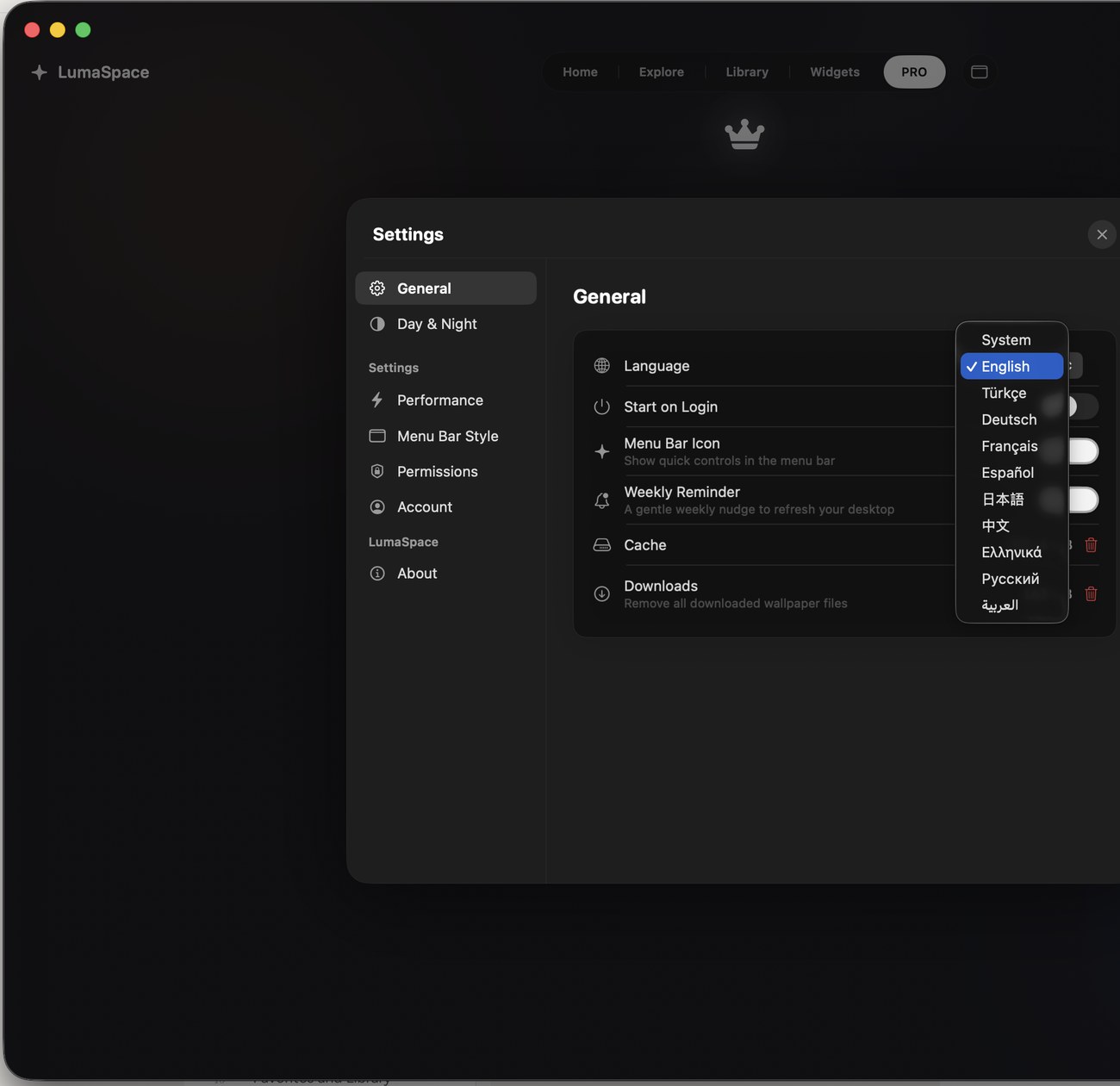The width and height of the screenshot is (1120, 1086).
Task: Click the Weekly Reminder bell icon
Action: click(602, 500)
